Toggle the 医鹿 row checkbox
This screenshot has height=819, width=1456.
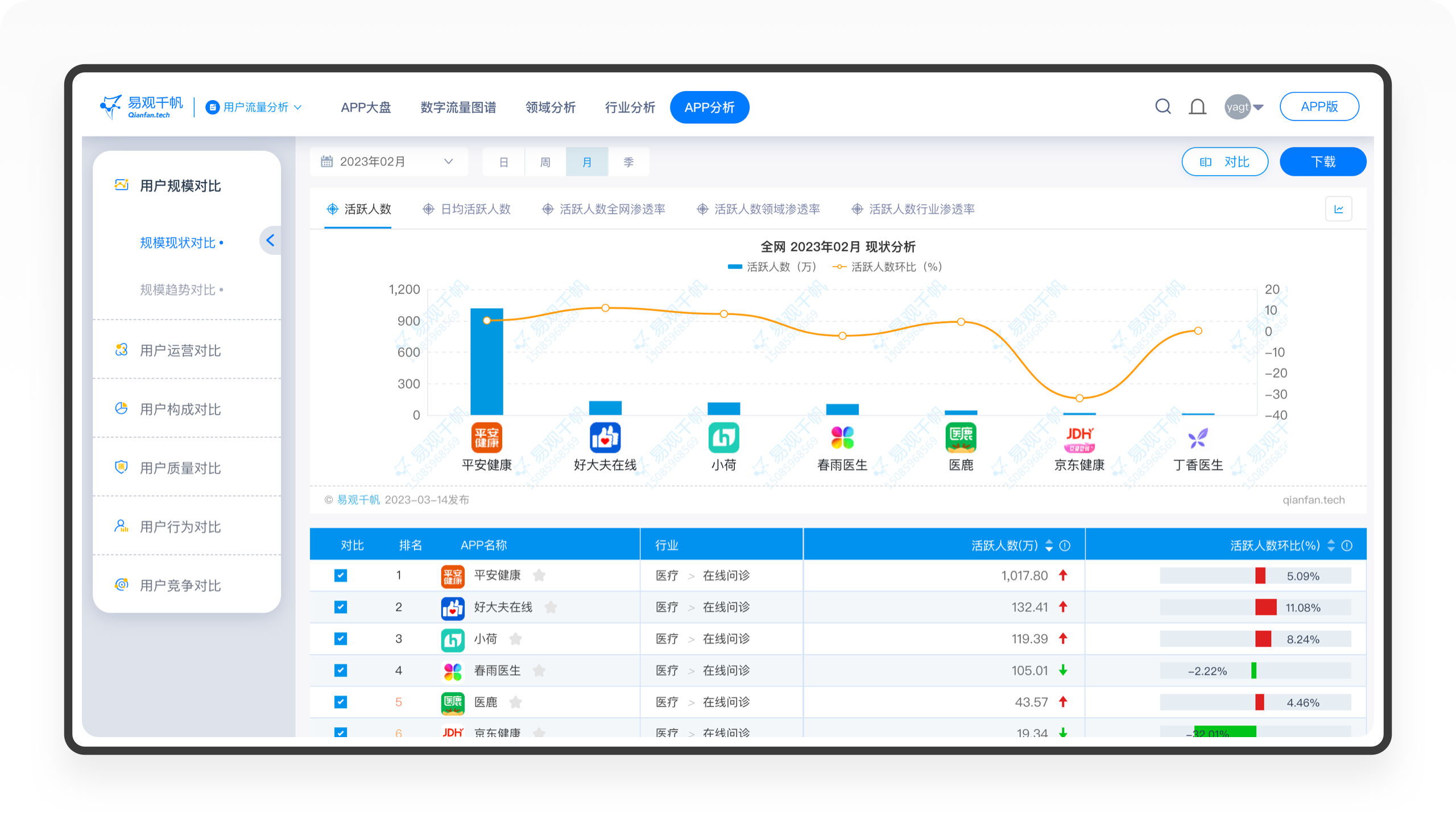(341, 702)
